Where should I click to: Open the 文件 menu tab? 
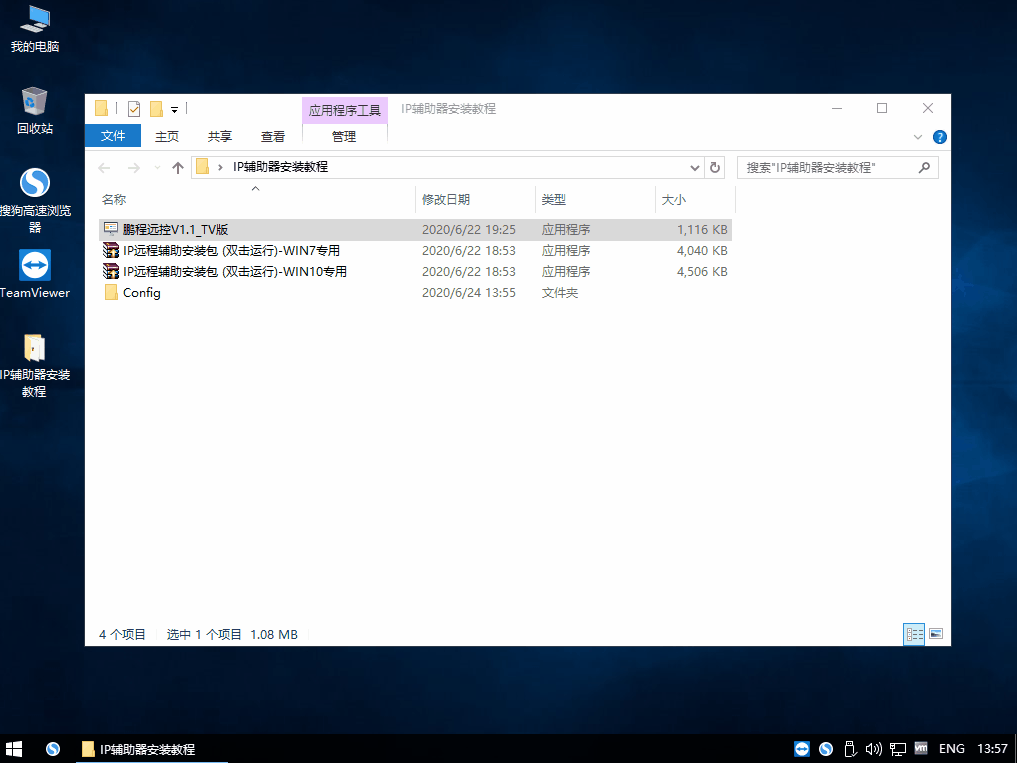113,136
